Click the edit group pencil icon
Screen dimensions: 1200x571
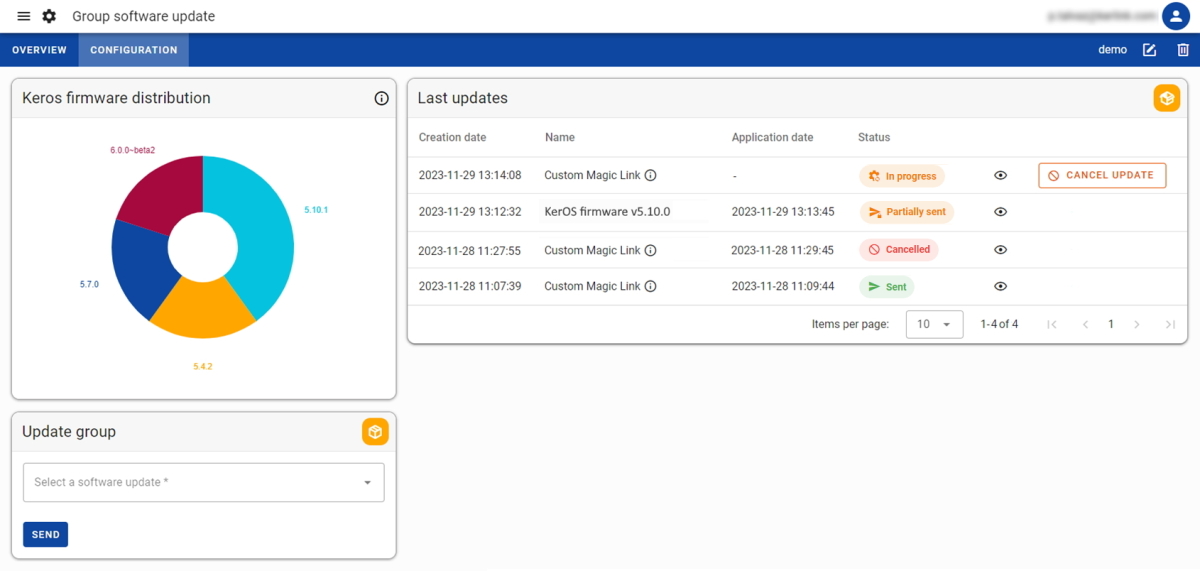[x=1150, y=50]
